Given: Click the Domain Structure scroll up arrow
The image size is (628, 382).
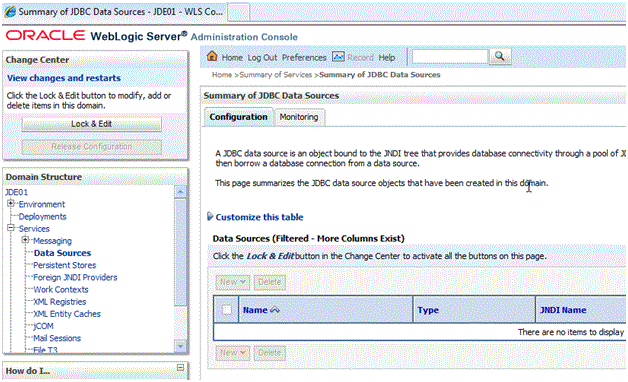Looking at the screenshot, I should click(180, 192).
